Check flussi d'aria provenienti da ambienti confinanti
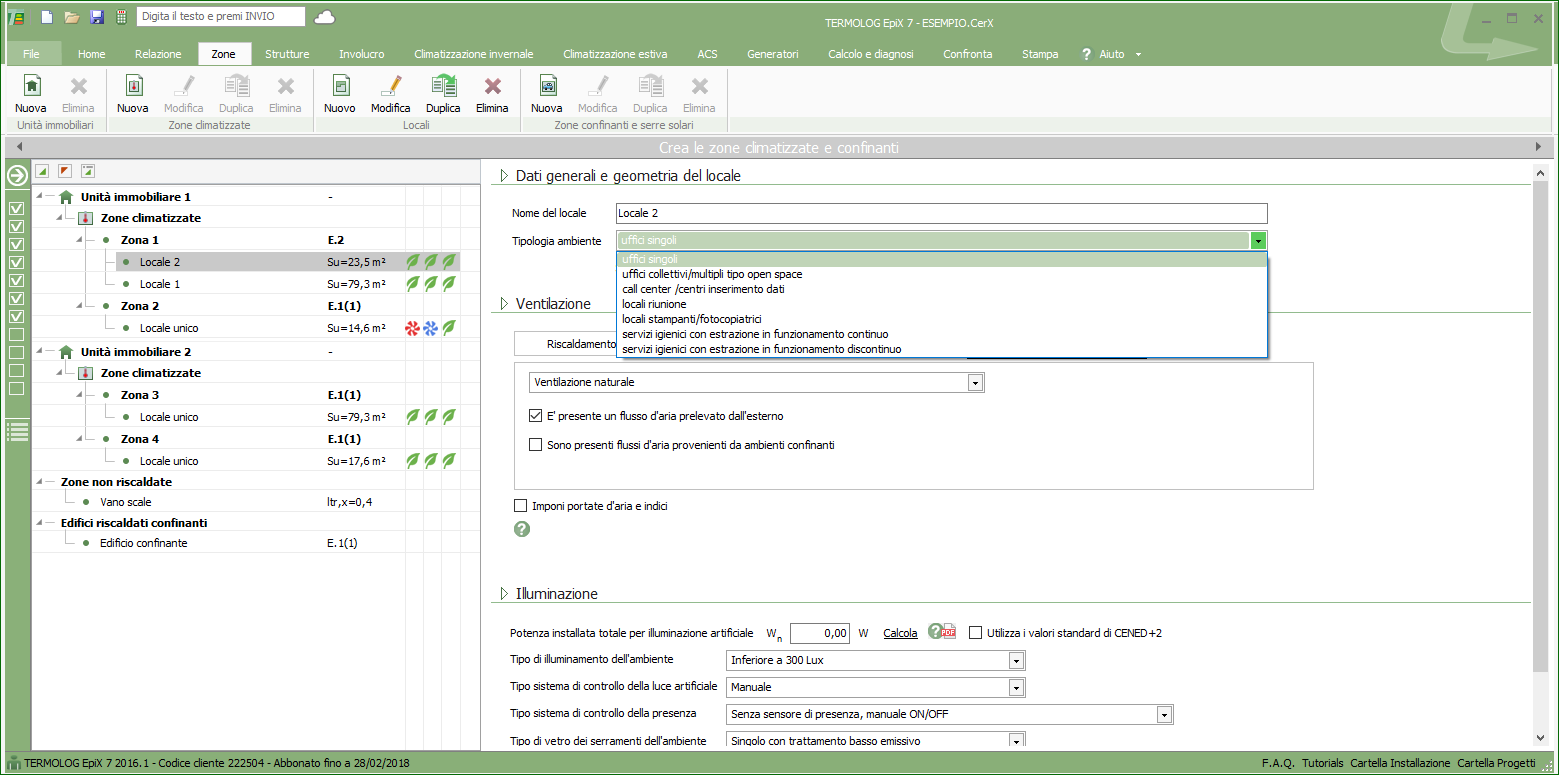 535,445
